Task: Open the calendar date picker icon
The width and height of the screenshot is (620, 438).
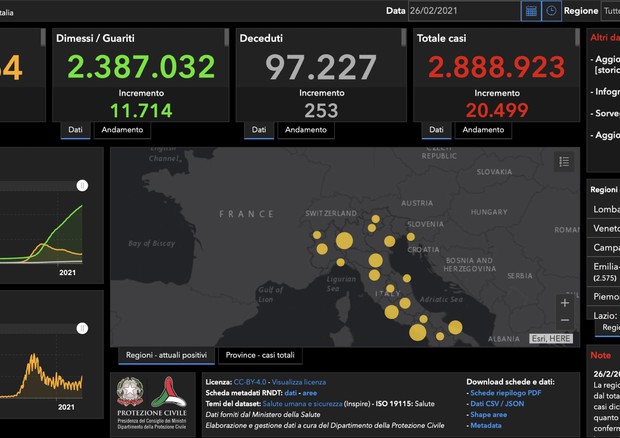Action: tap(531, 11)
